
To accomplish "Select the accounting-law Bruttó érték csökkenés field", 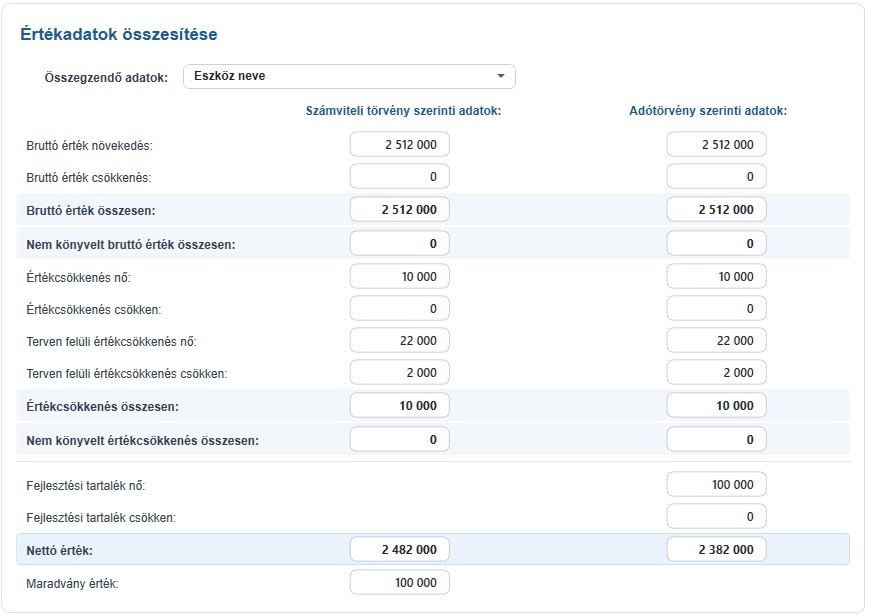I will click(x=400, y=177).
